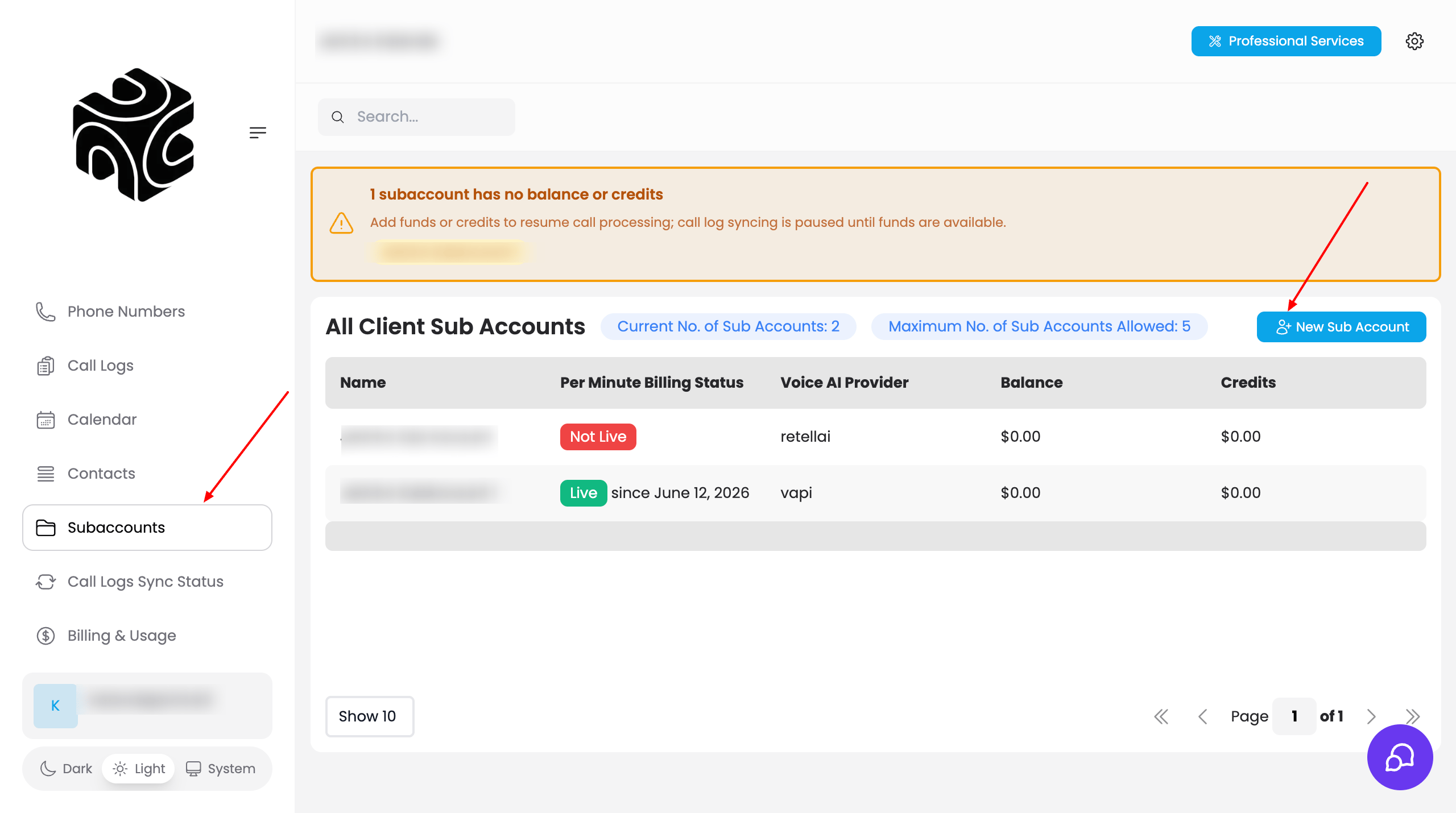Image resolution: width=1456 pixels, height=813 pixels.
Task: Click the Contacts list icon
Action: click(x=45, y=474)
